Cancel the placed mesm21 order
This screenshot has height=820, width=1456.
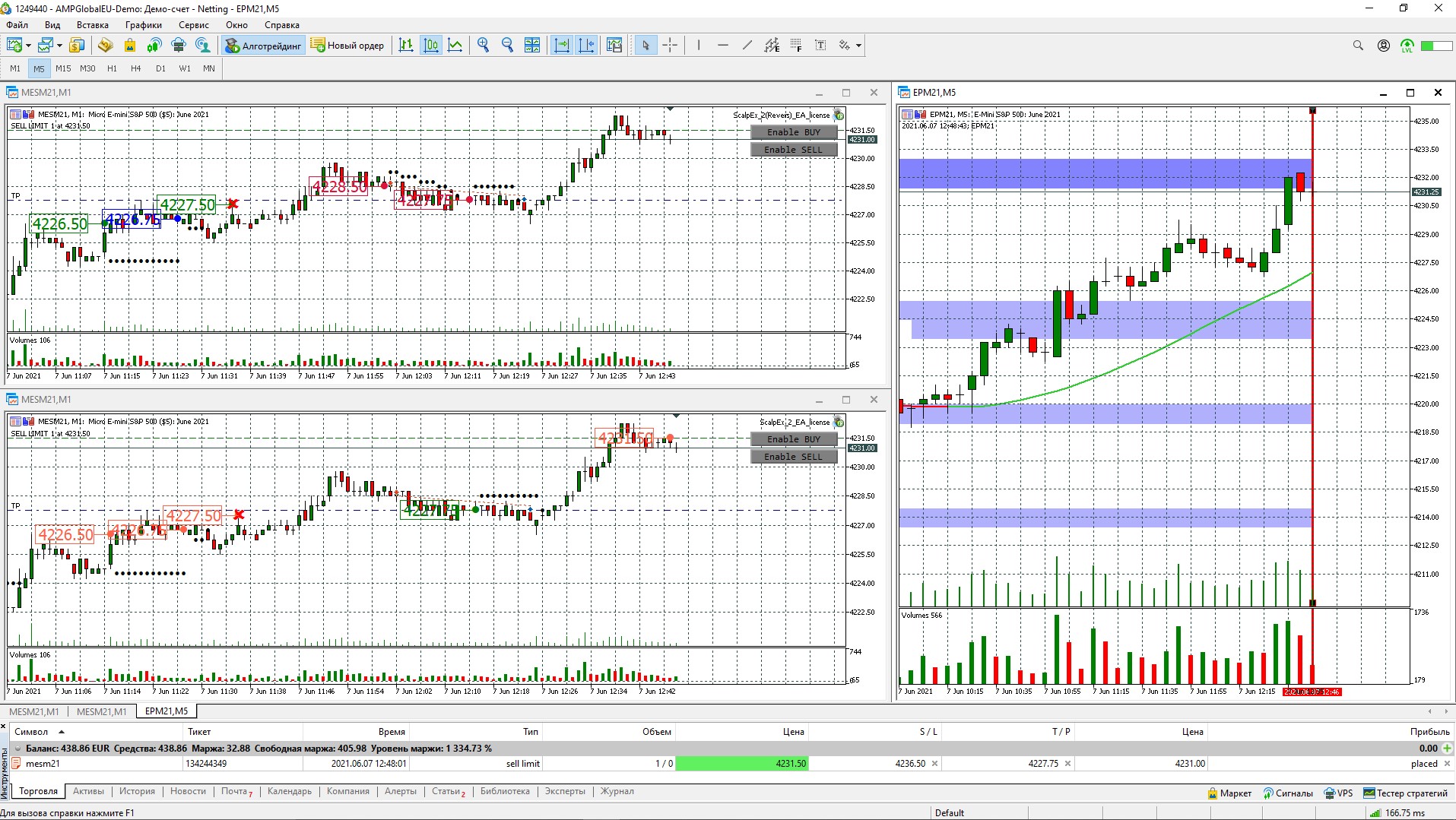tap(1447, 764)
